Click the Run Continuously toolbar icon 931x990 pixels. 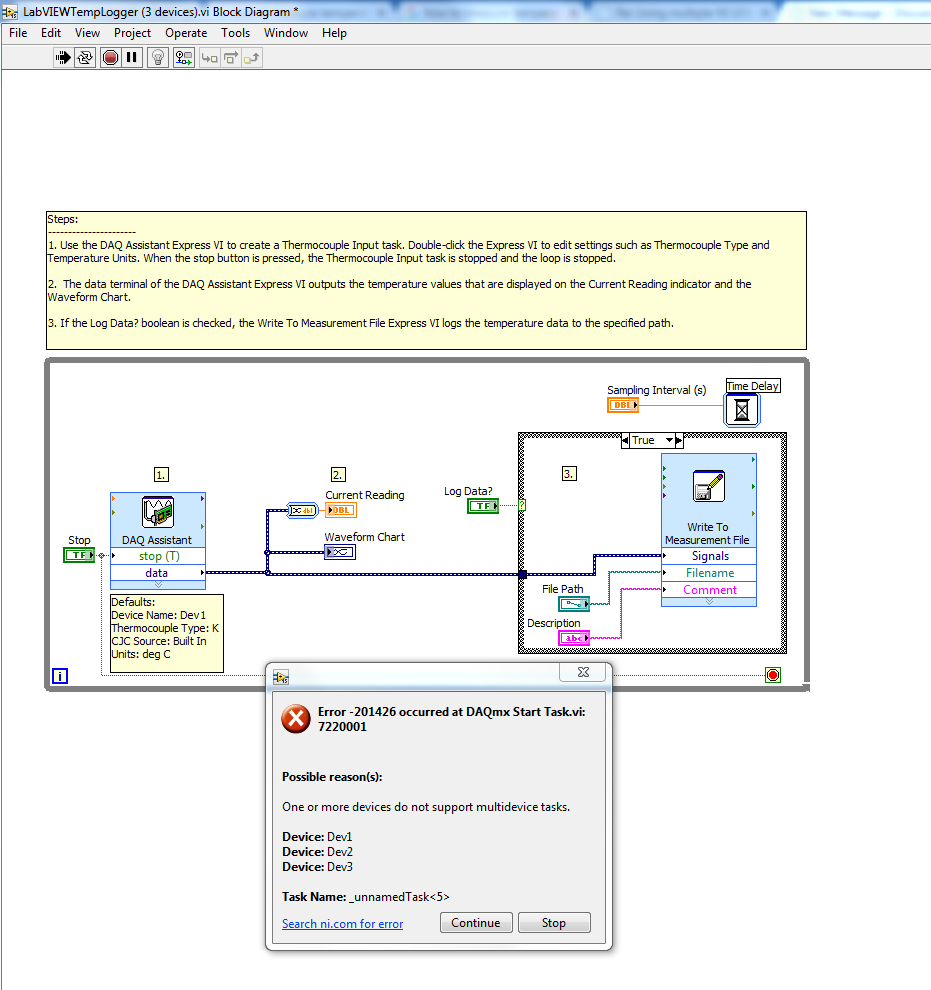(86, 58)
